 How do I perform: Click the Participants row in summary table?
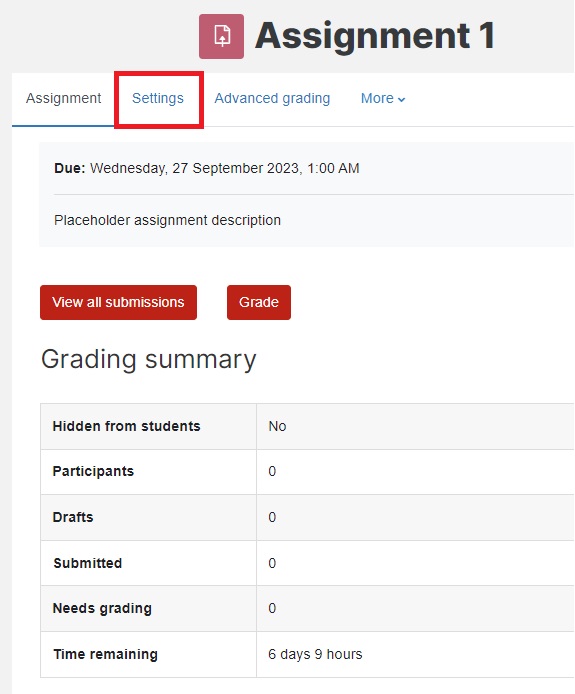tap(307, 471)
